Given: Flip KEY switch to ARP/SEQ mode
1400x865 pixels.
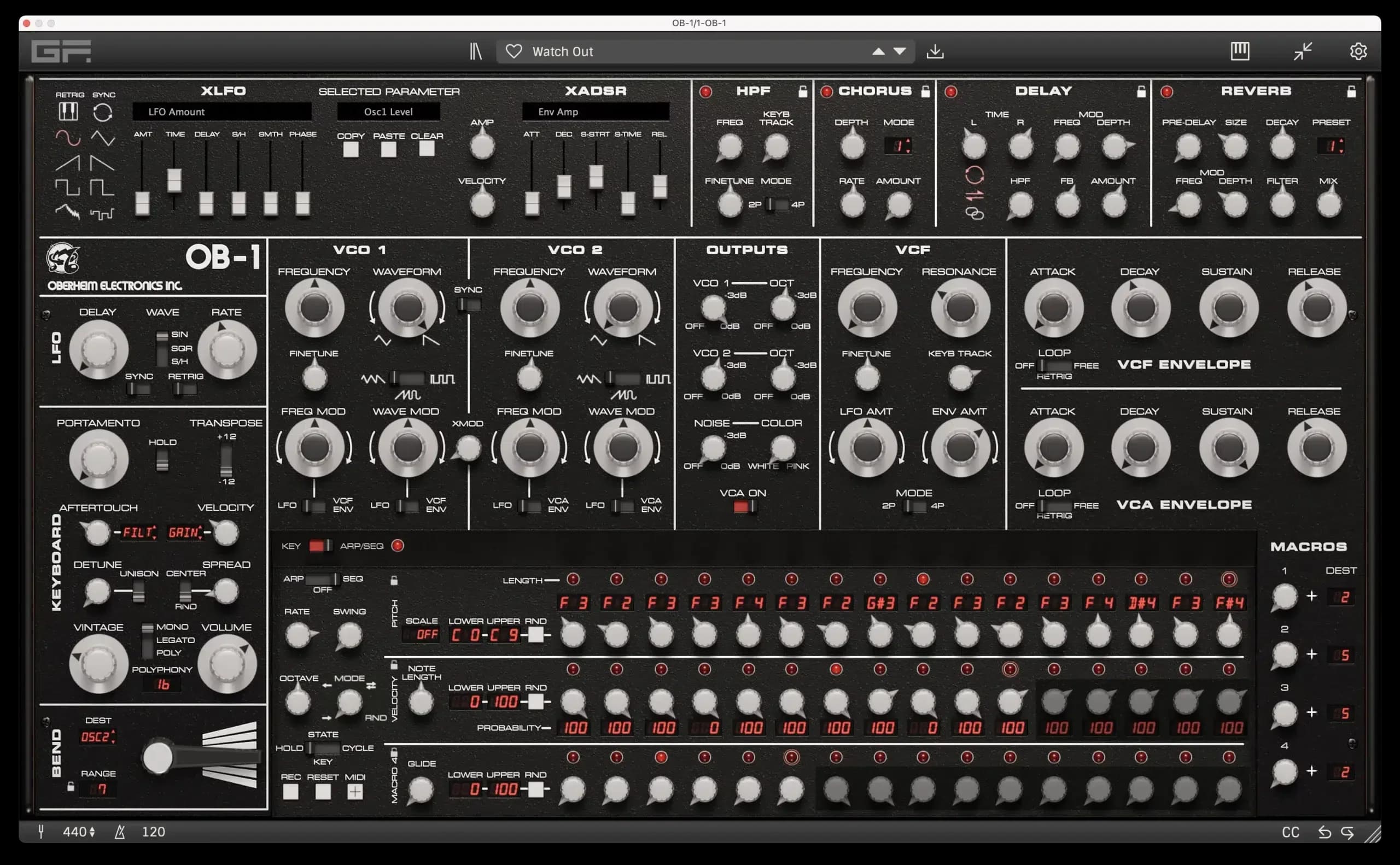Looking at the screenshot, I should 320,546.
